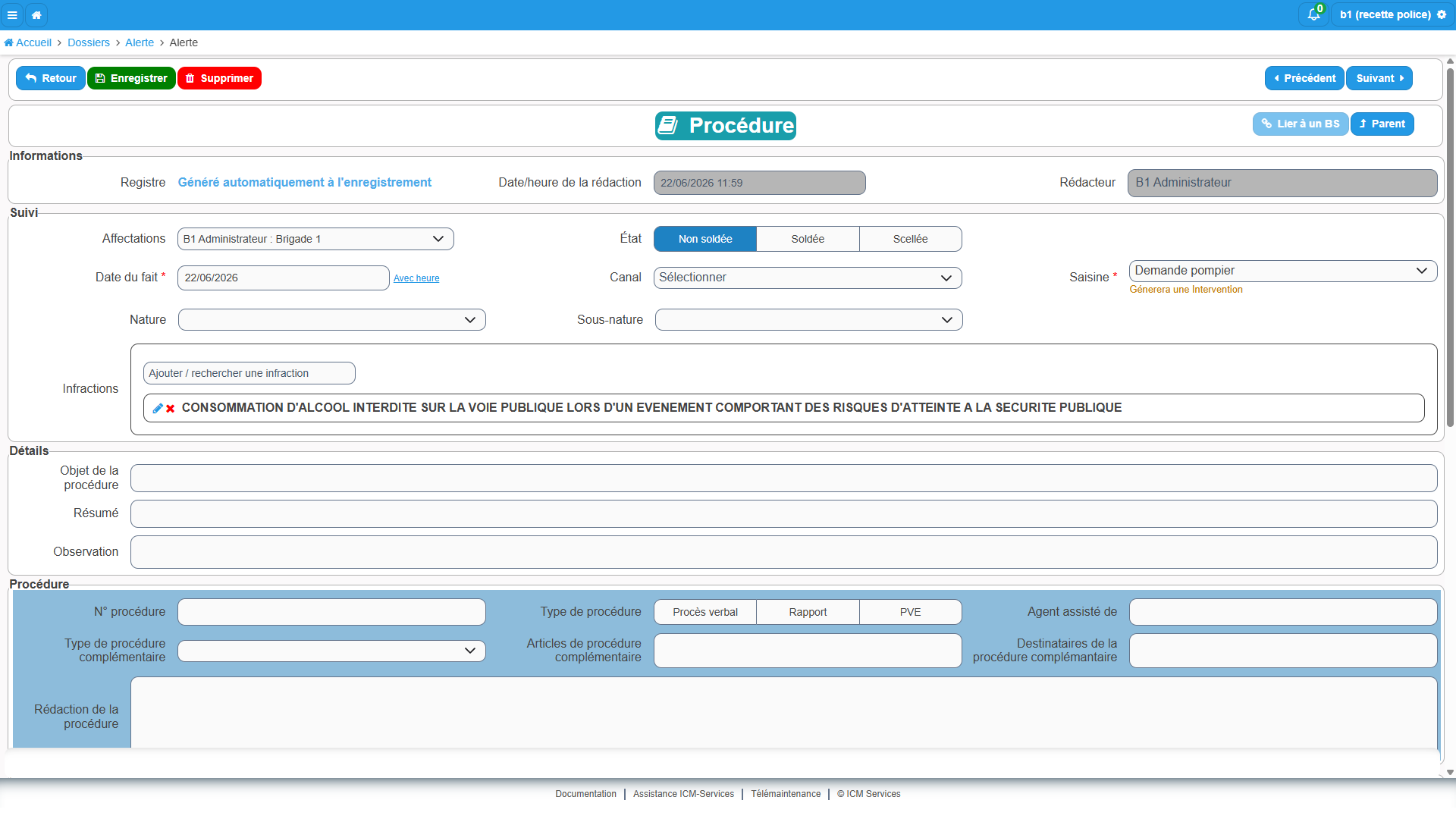Viewport: 1456px width, 819px height.
Task: Save with the Enregistrer button
Action: 131,78
